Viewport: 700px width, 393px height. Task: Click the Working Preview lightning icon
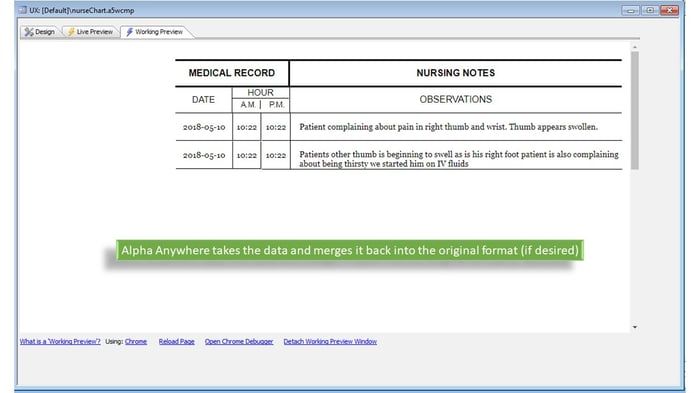click(x=129, y=32)
